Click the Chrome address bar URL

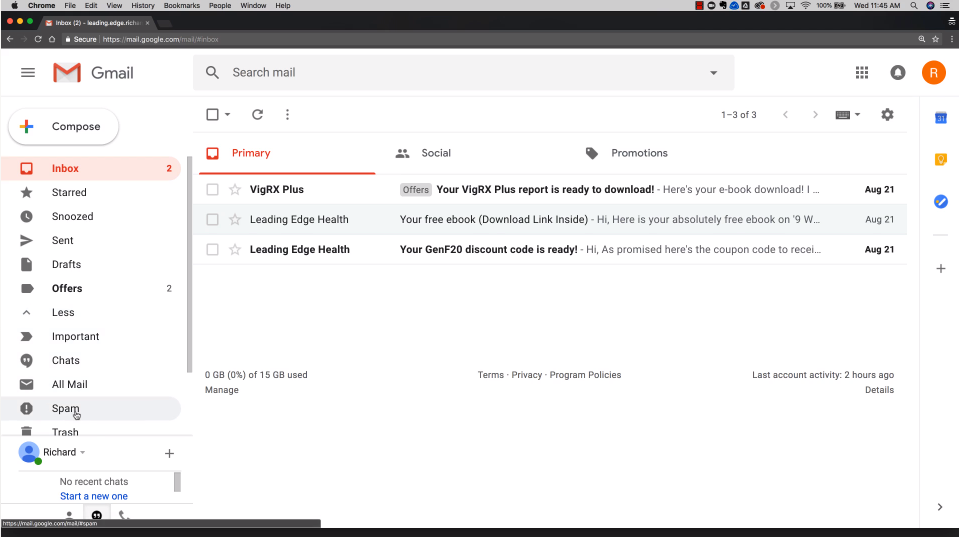pyautogui.click(x=160, y=39)
